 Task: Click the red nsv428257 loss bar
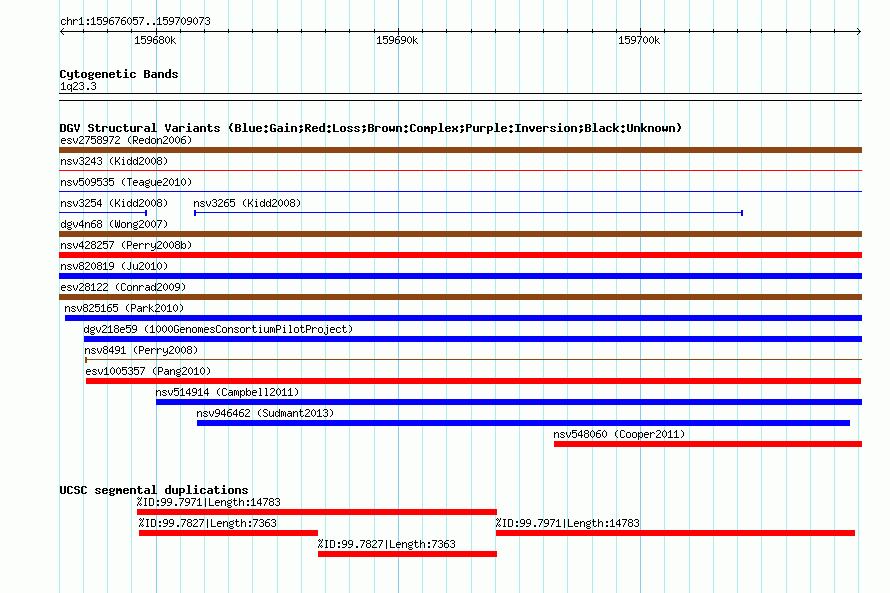tap(460, 255)
